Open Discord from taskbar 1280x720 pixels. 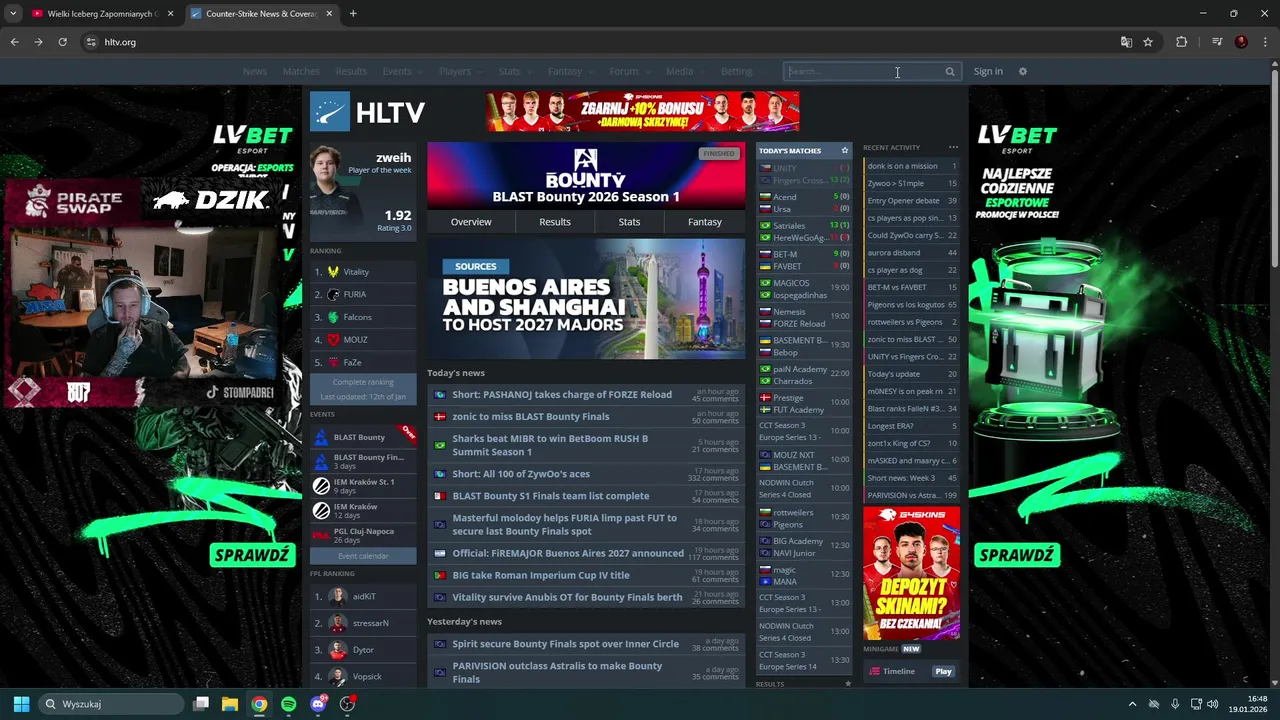click(x=318, y=704)
